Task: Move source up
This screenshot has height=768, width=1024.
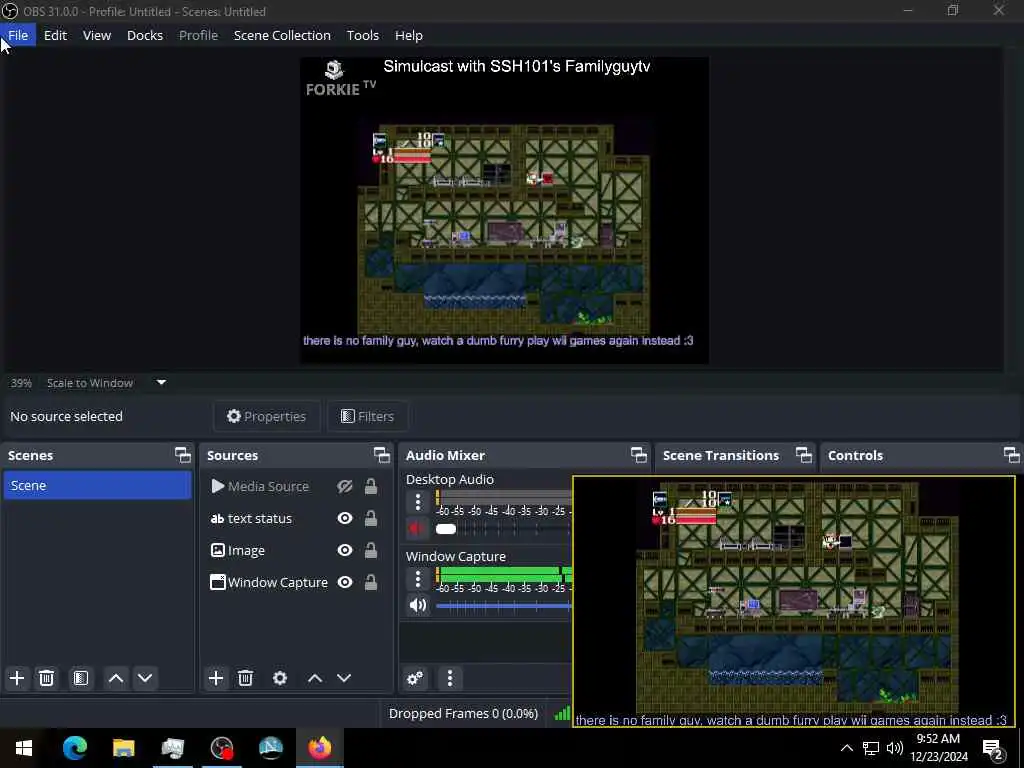Action: [x=315, y=678]
